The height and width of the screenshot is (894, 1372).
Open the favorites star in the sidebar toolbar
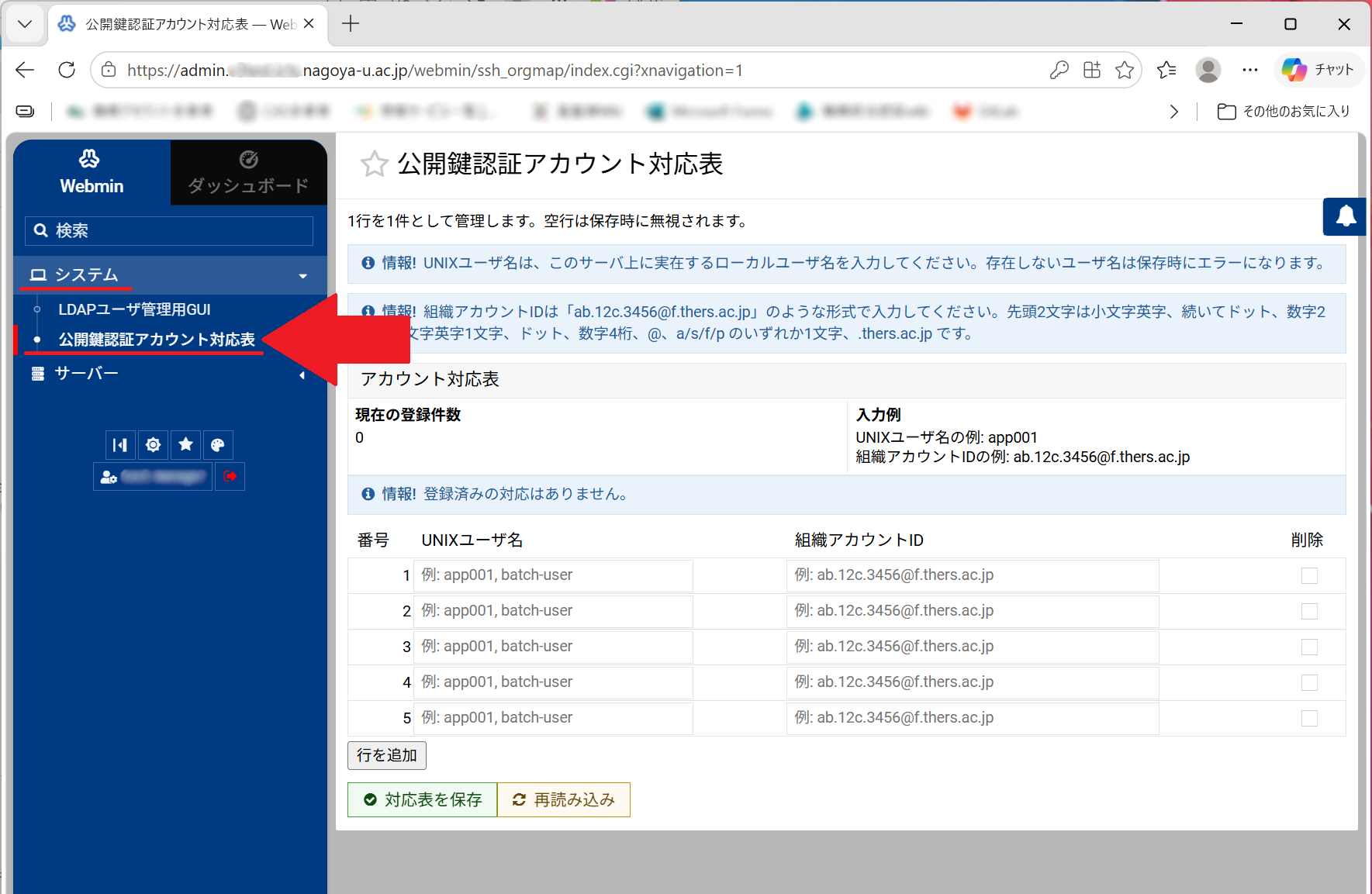pos(186,445)
